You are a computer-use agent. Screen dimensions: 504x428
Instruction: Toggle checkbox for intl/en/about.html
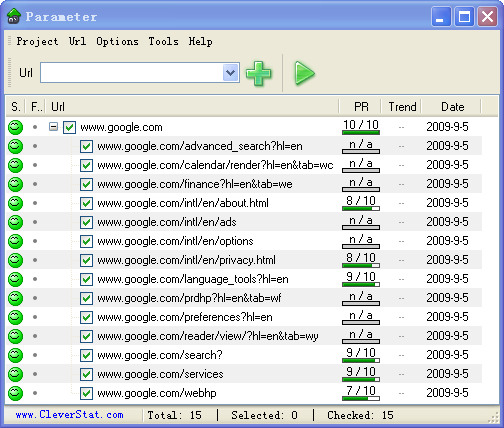coord(86,203)
